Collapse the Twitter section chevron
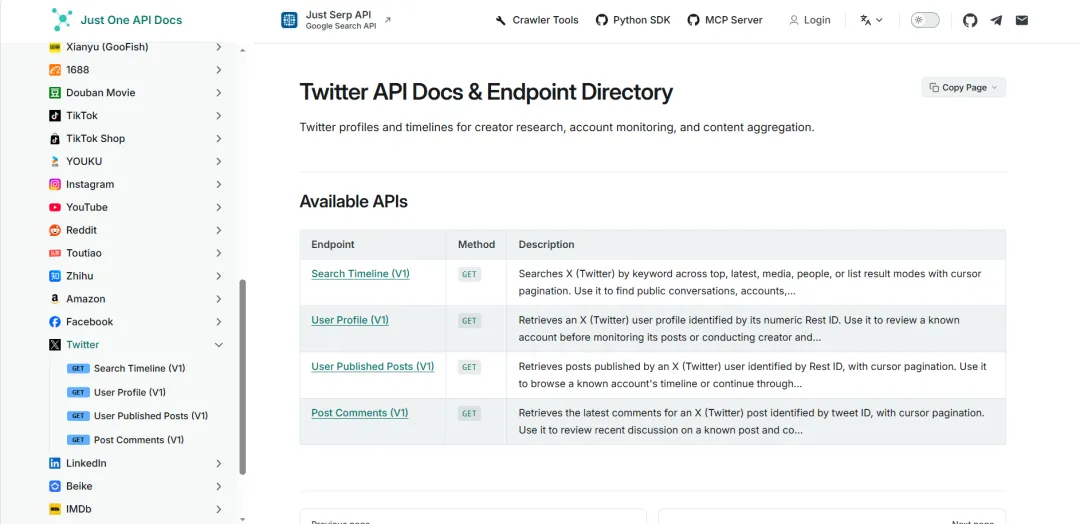1080x524 pixels. 218,344
